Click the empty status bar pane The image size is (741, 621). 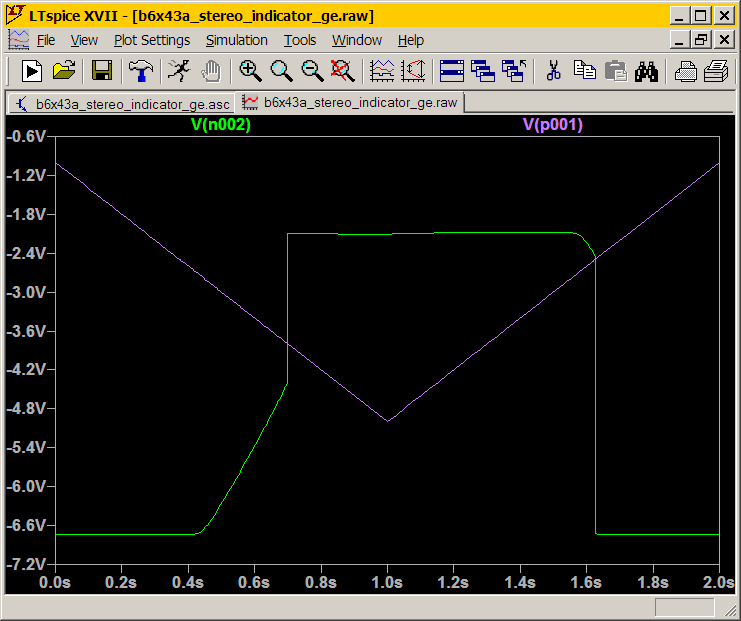[x=684, y=607]
